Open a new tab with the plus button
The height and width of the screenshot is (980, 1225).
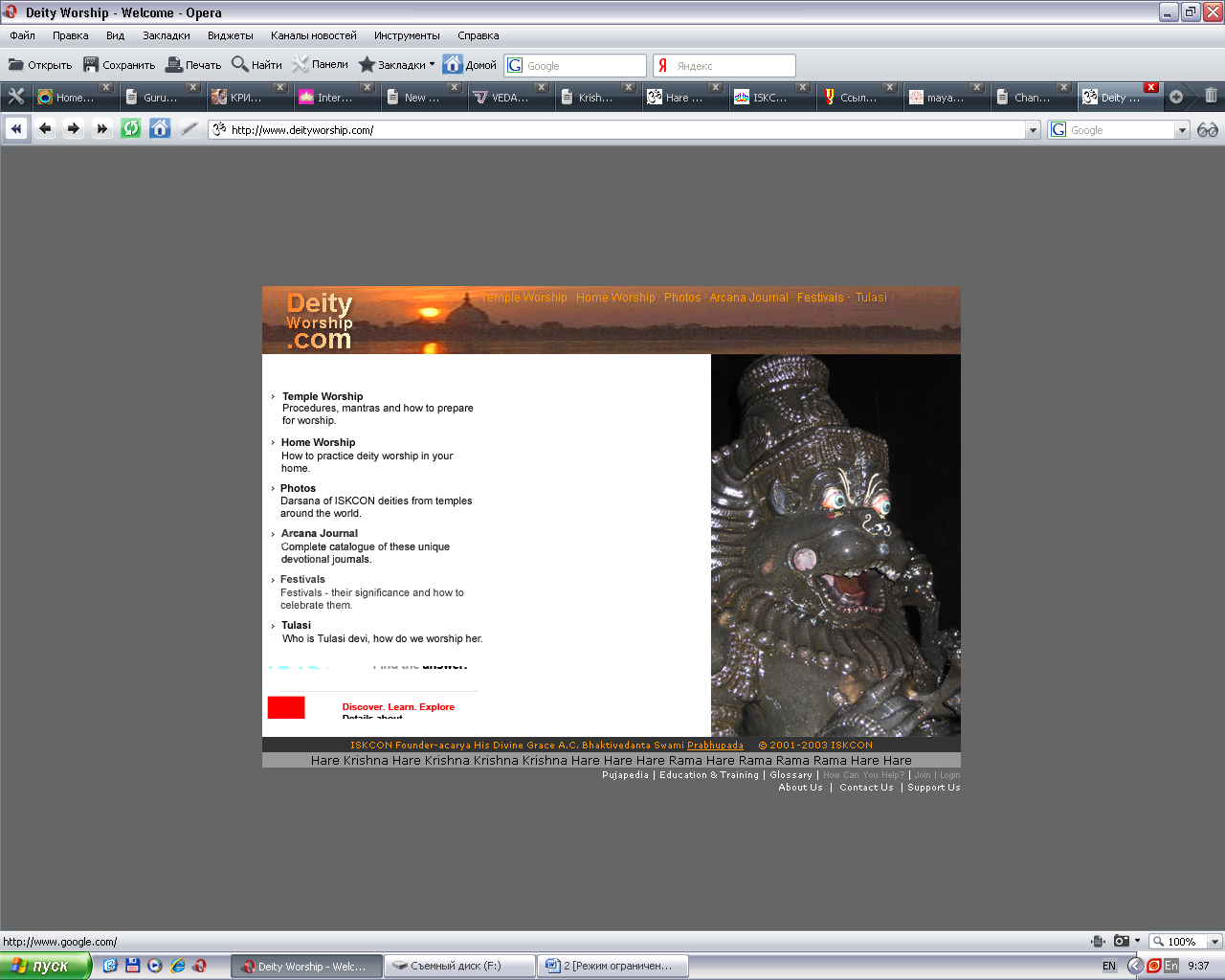1176,97
